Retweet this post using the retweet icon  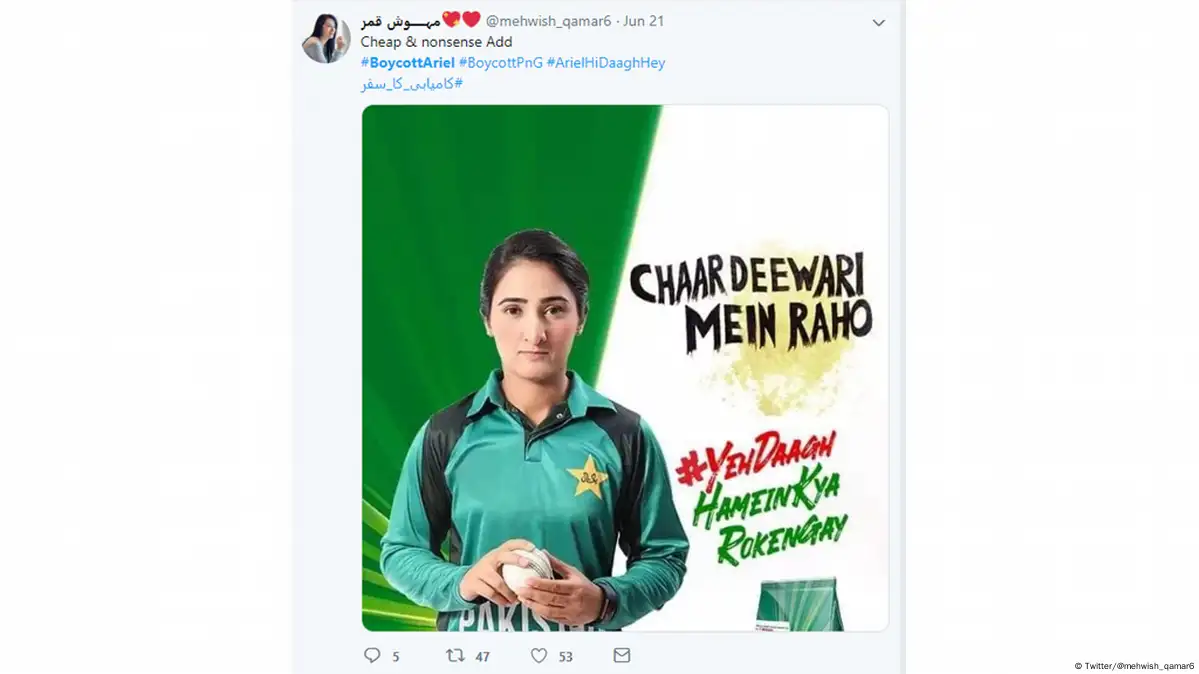point(455,656)
